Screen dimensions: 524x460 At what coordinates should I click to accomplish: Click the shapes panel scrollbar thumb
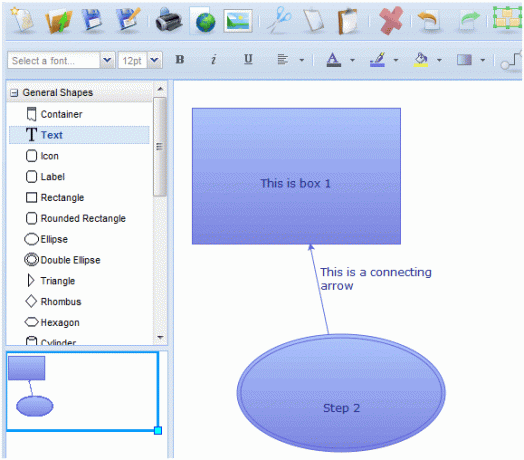(160, 146)
